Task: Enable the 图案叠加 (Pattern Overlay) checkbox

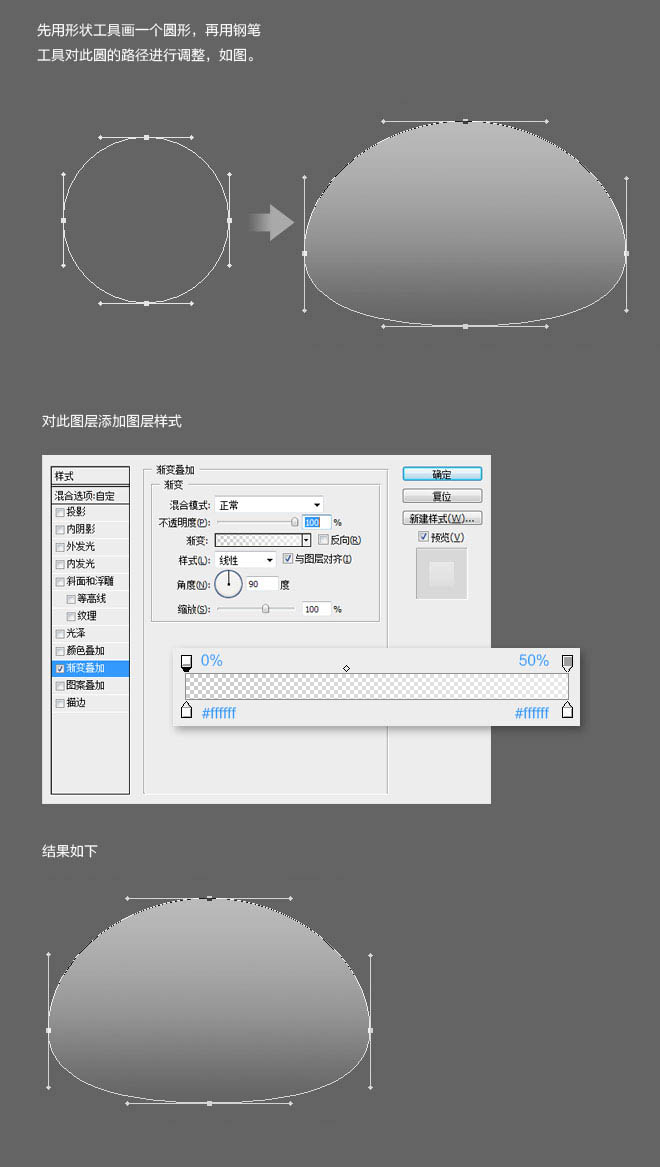Action: point(60,685)
